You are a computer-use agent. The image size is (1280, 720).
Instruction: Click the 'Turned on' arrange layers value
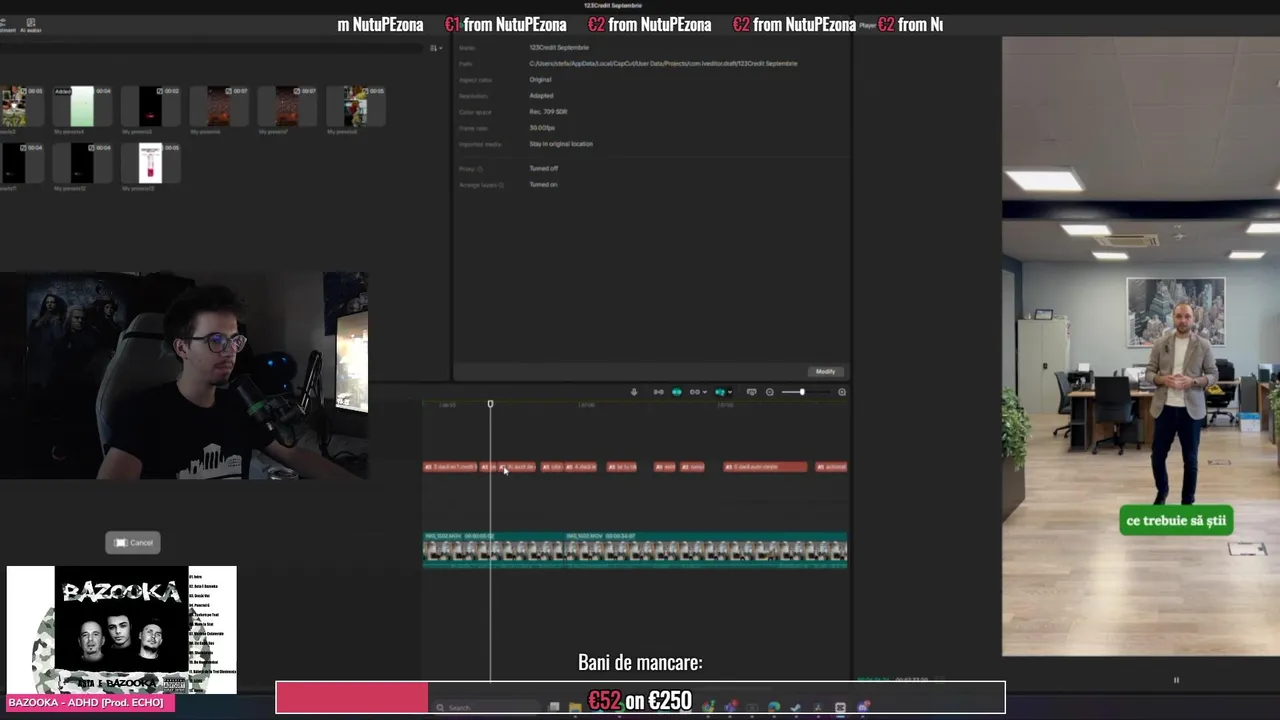[543, 185]
